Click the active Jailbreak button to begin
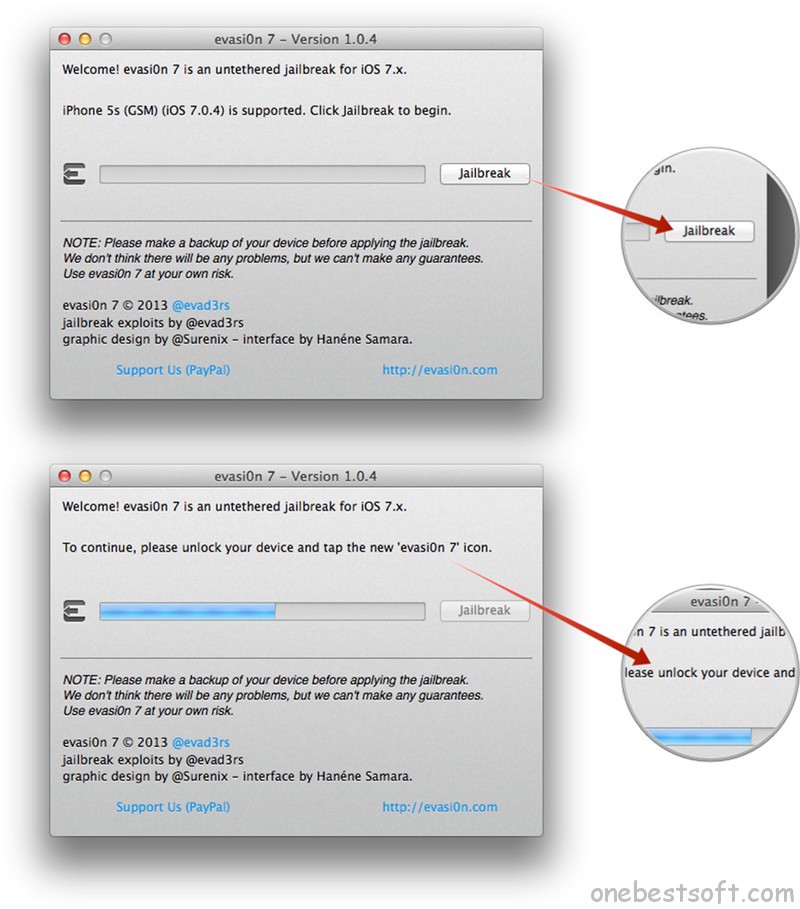Screen dimensions: 800x909 485,173
